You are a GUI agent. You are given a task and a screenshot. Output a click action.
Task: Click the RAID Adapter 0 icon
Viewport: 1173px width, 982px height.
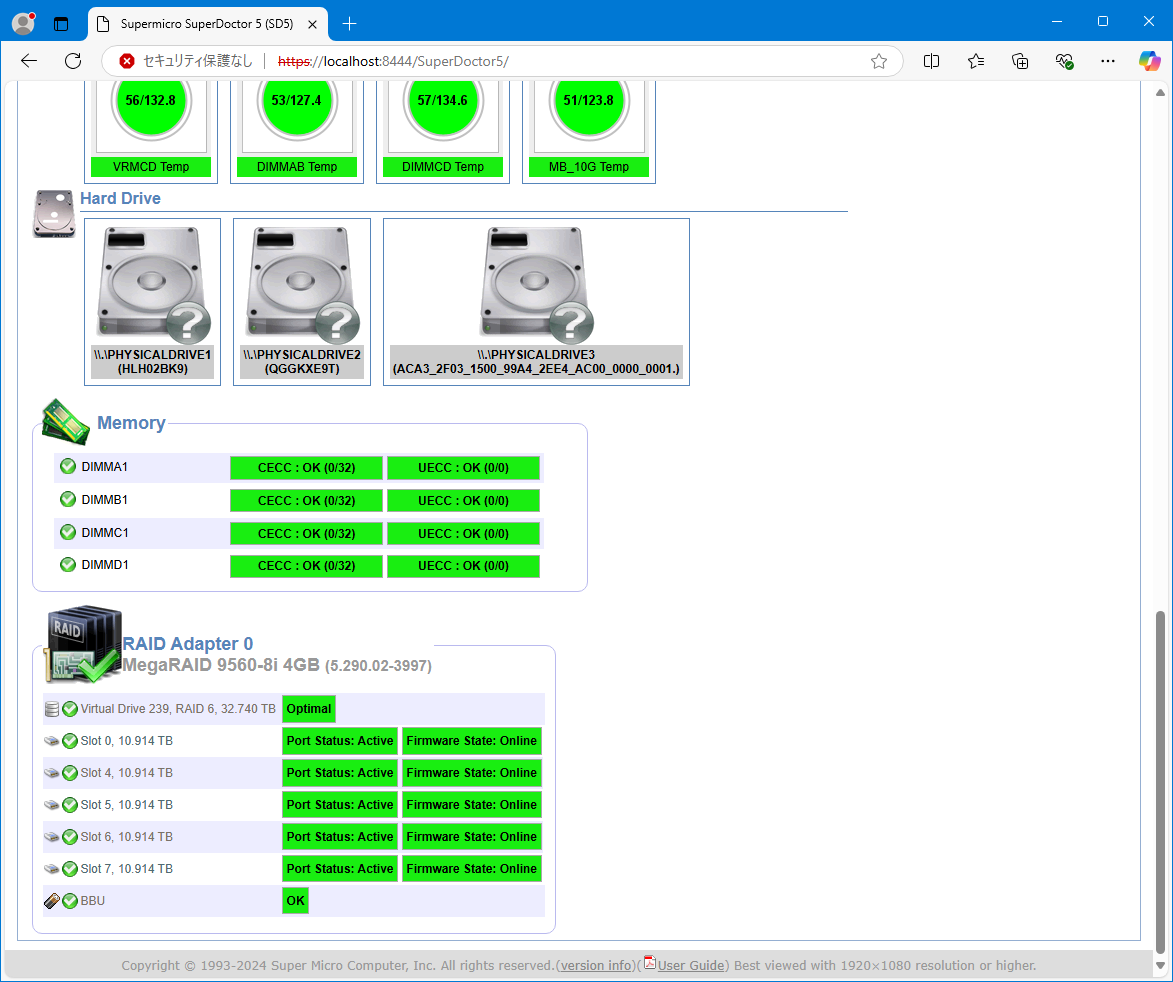click(x=82, y=644)
